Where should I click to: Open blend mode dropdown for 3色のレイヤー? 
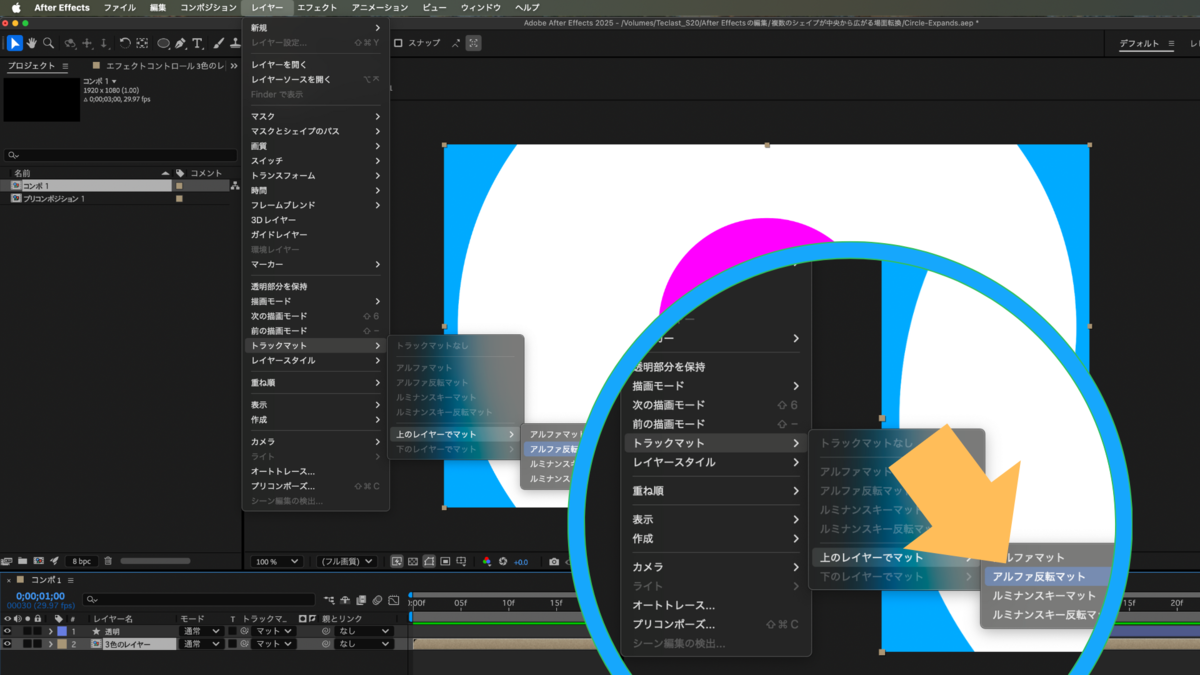click(x=201, y=644)
